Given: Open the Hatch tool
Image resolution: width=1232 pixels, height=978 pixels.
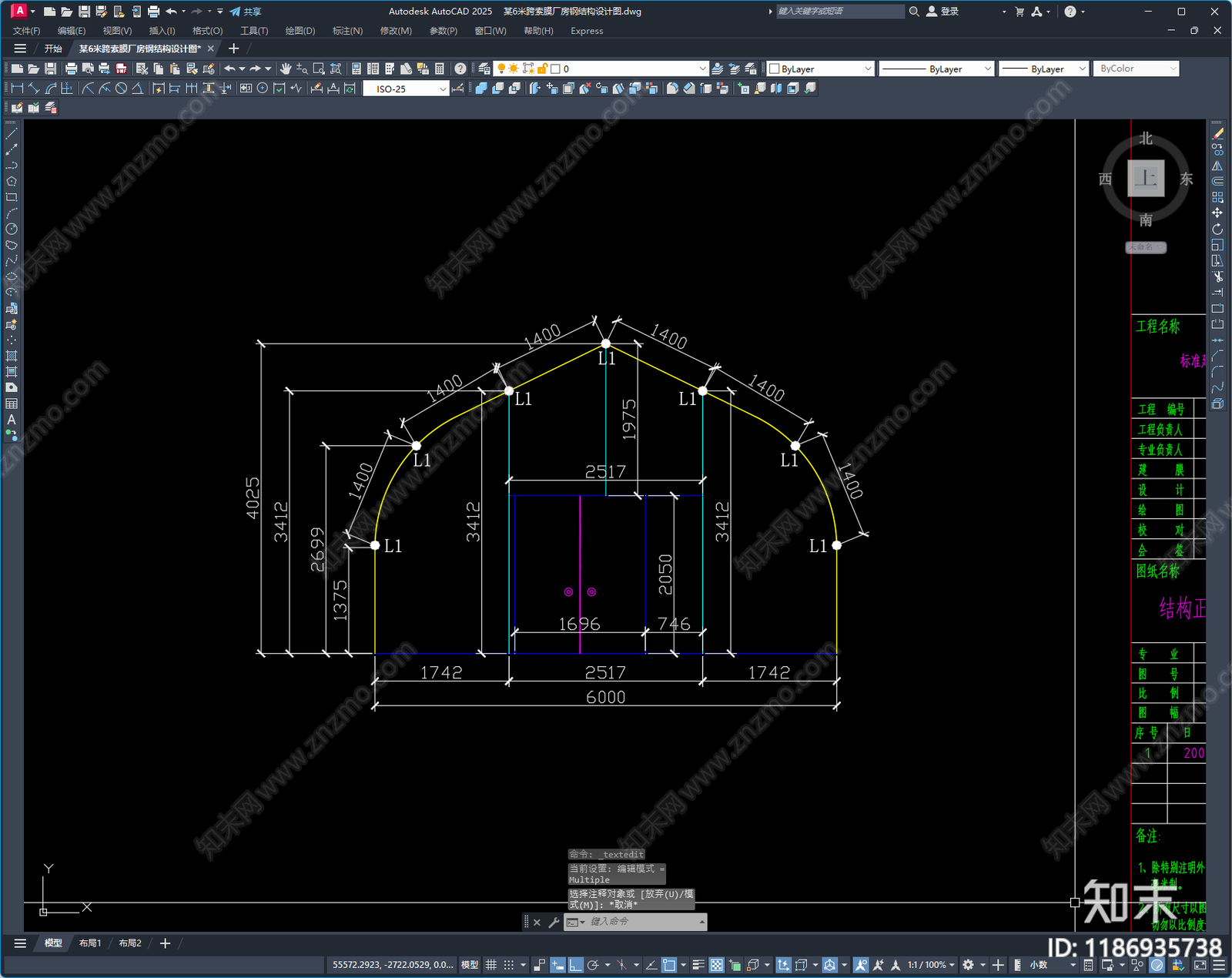Looking at the screenshot, I should pyautogui.click(x=12, y=356).
